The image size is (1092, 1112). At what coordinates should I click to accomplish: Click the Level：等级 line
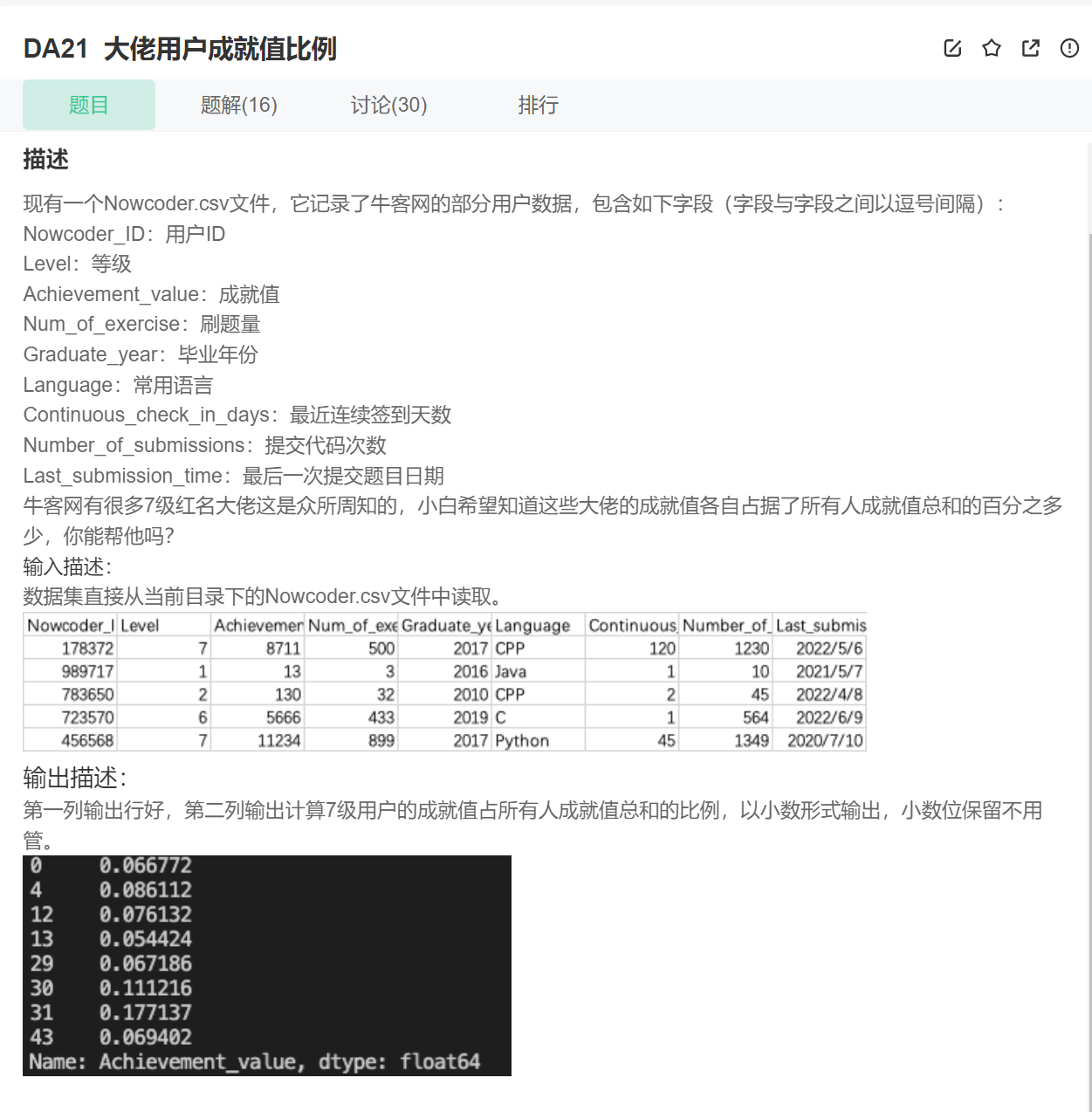pyautogui.click(x=77, y=264)
